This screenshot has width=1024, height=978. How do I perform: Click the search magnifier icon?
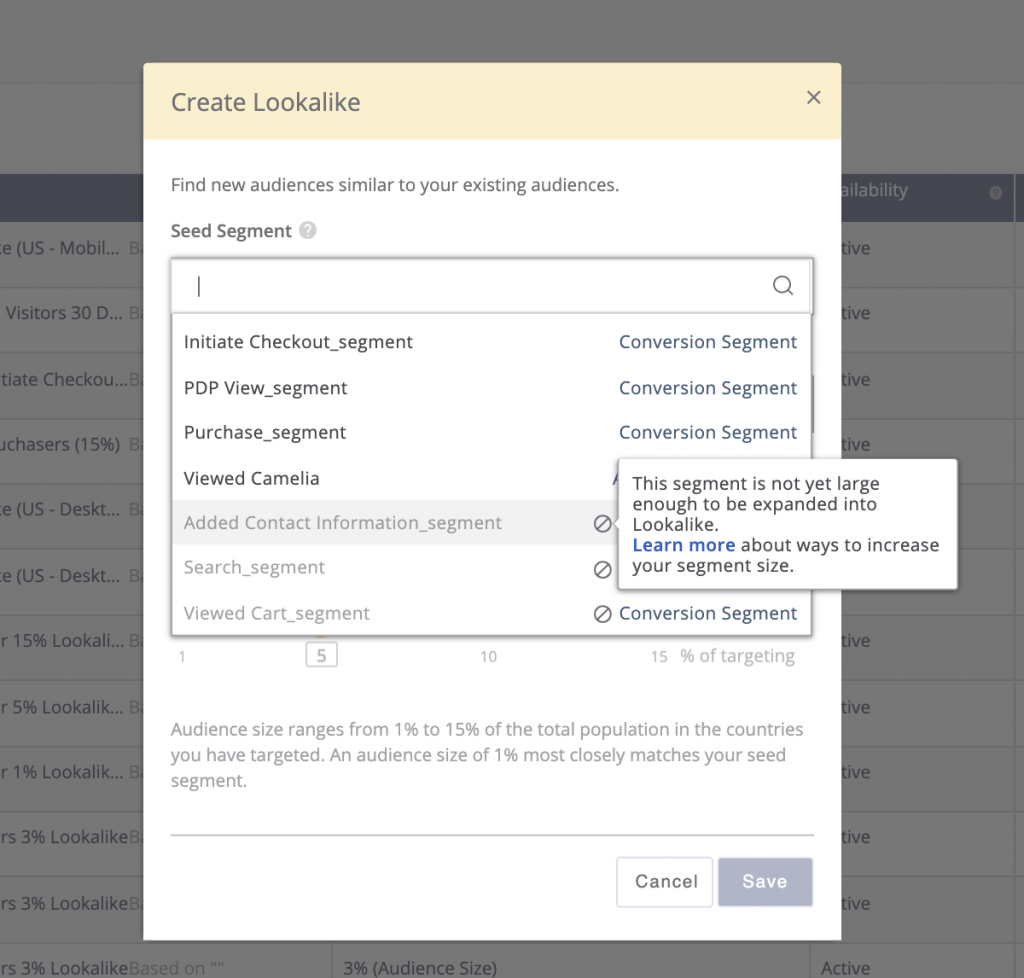tap(783, 286)
